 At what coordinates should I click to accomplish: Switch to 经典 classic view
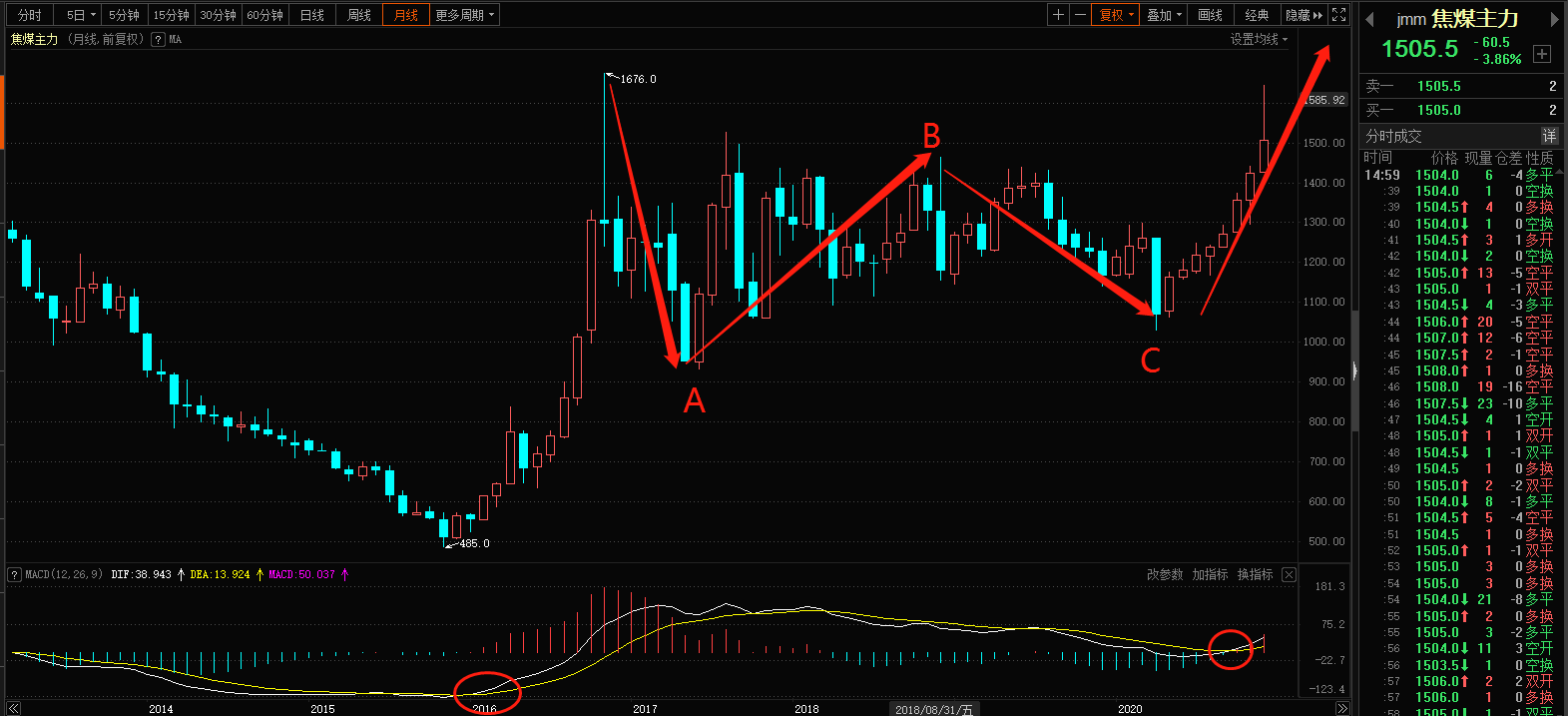tap(1257, 15)
